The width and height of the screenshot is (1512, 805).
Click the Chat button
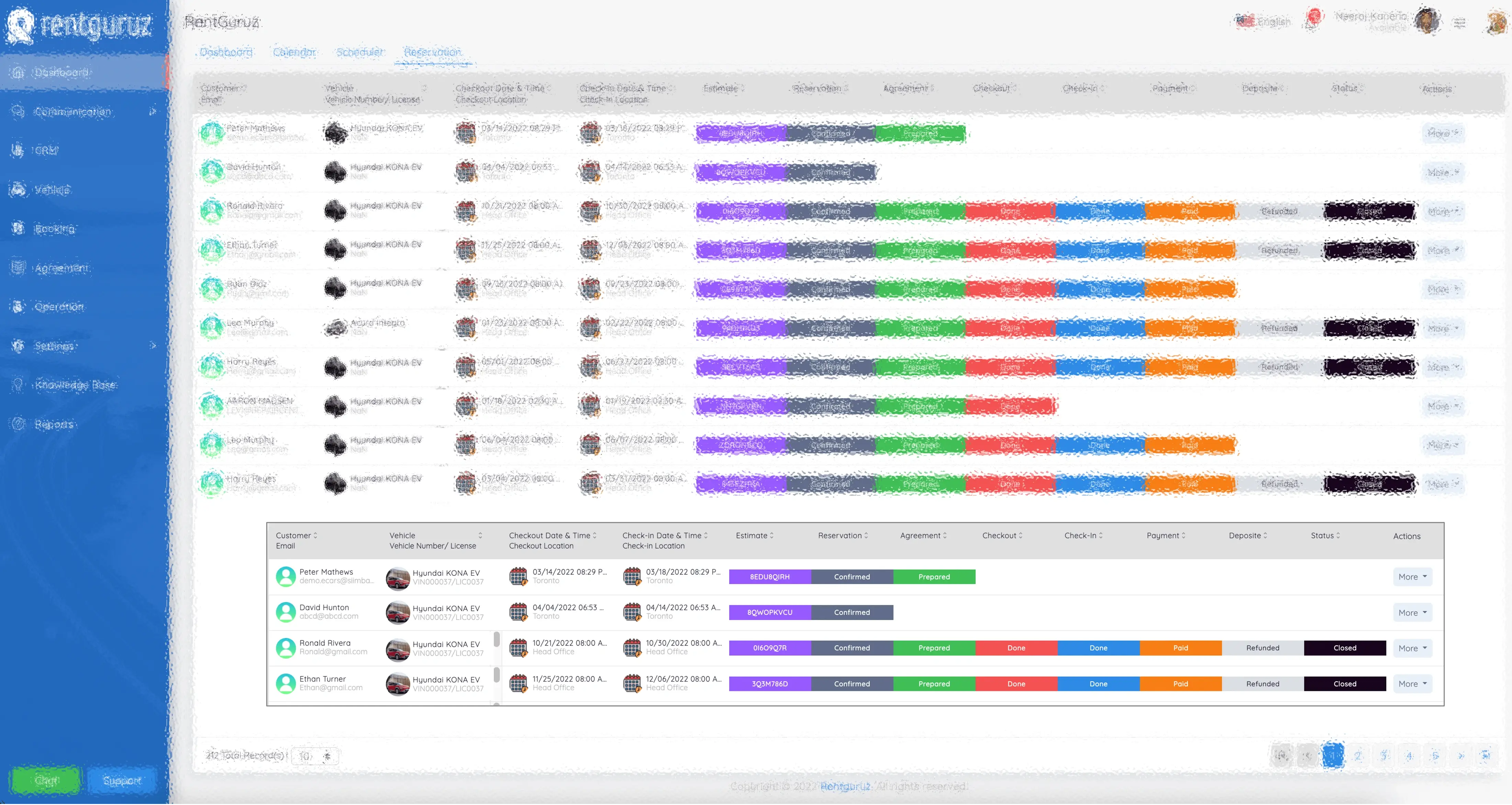click(46, 780)
